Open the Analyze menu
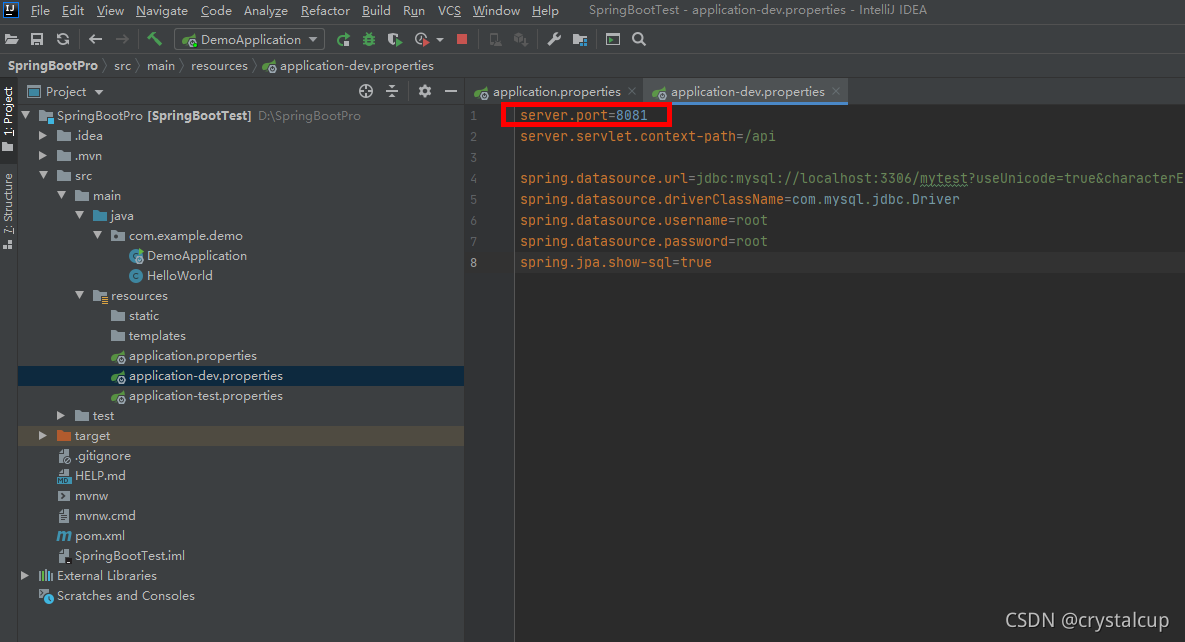Image resolution: width=1185 pixels, height=642 pixels. [x=265, y=11]
